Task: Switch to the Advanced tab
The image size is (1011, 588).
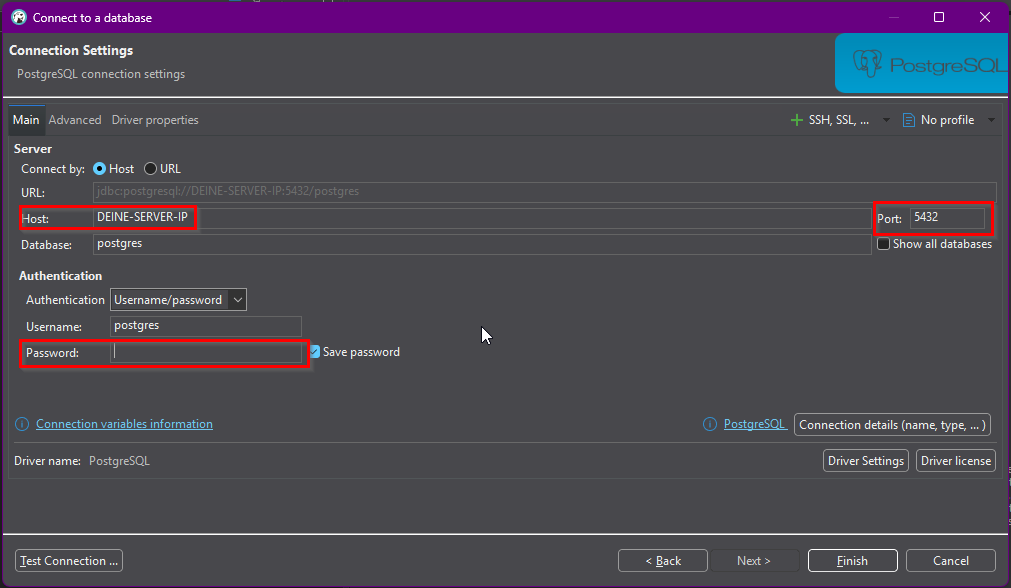Action: point(75,120)
